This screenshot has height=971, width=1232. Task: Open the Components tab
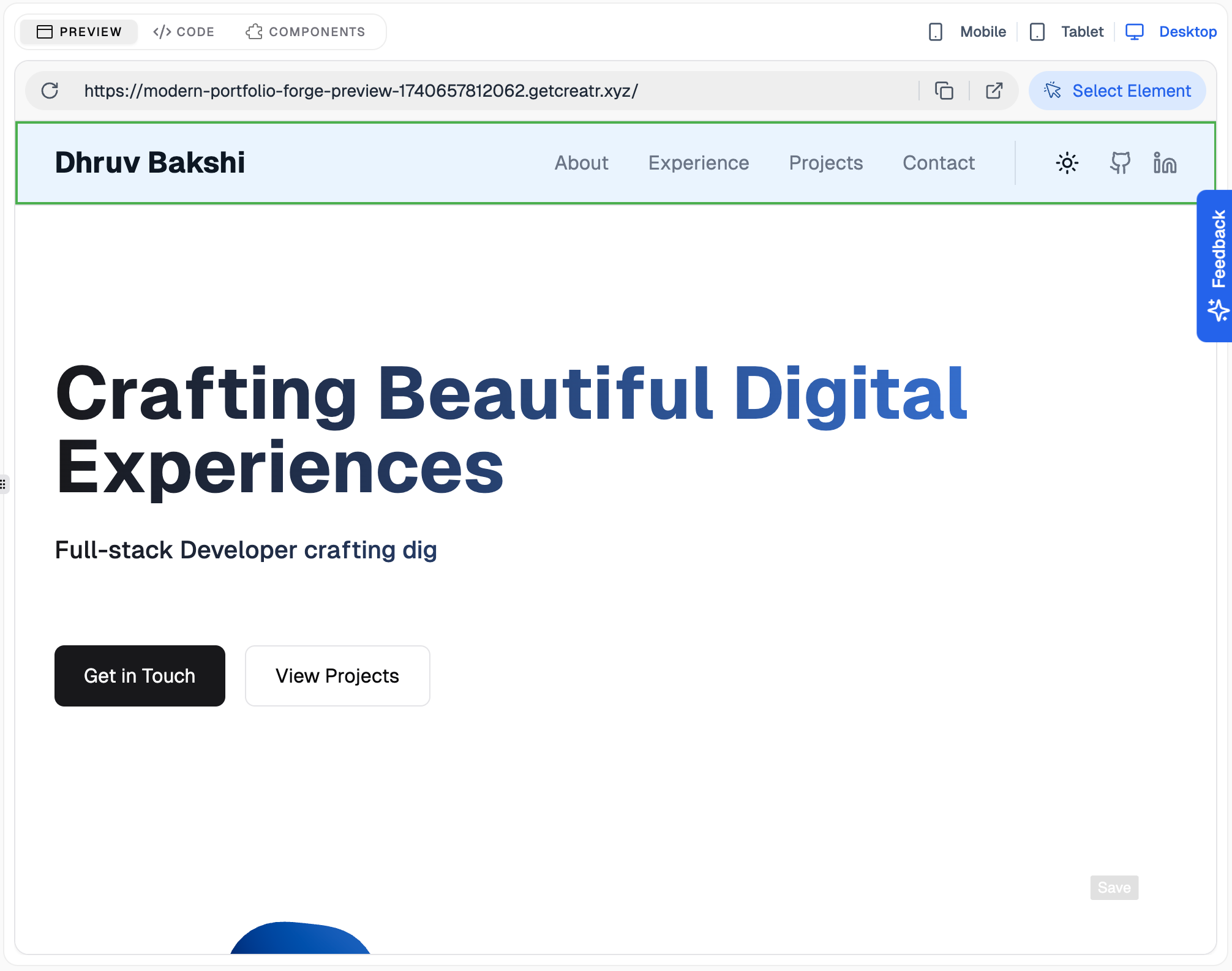306,32
